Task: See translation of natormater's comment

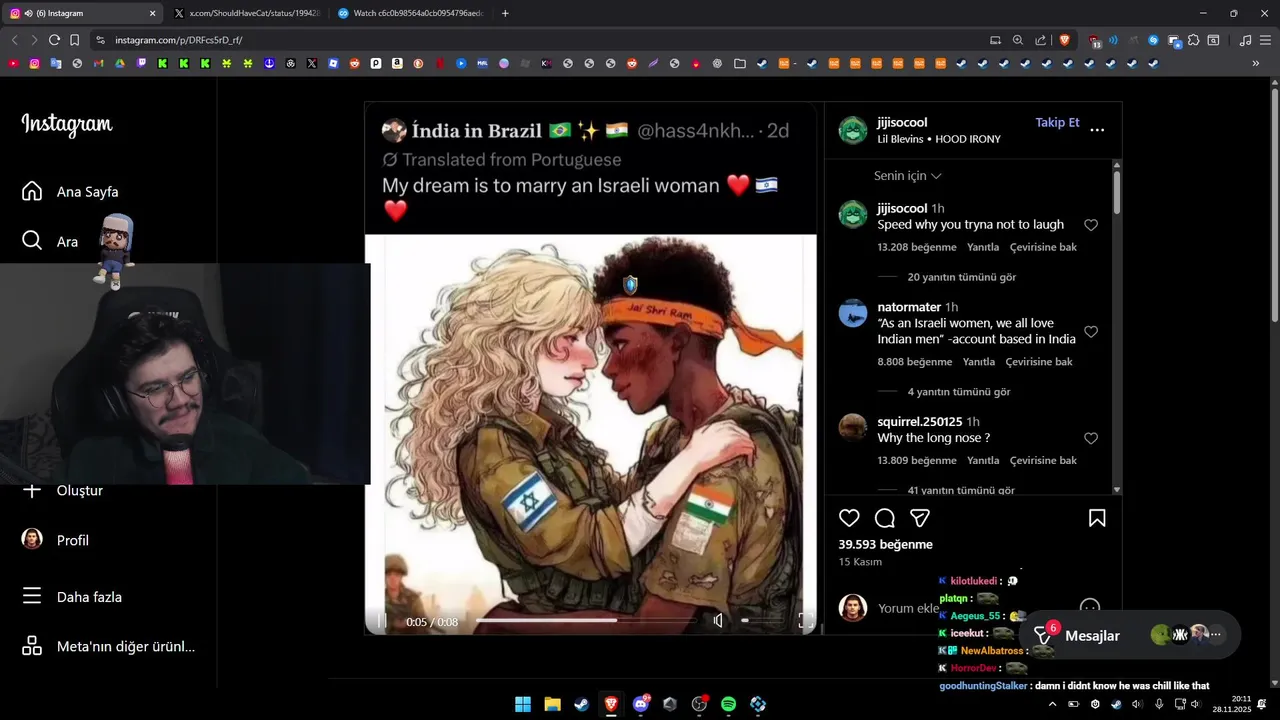Action: pyautogui.click(x=1039, y=362)
